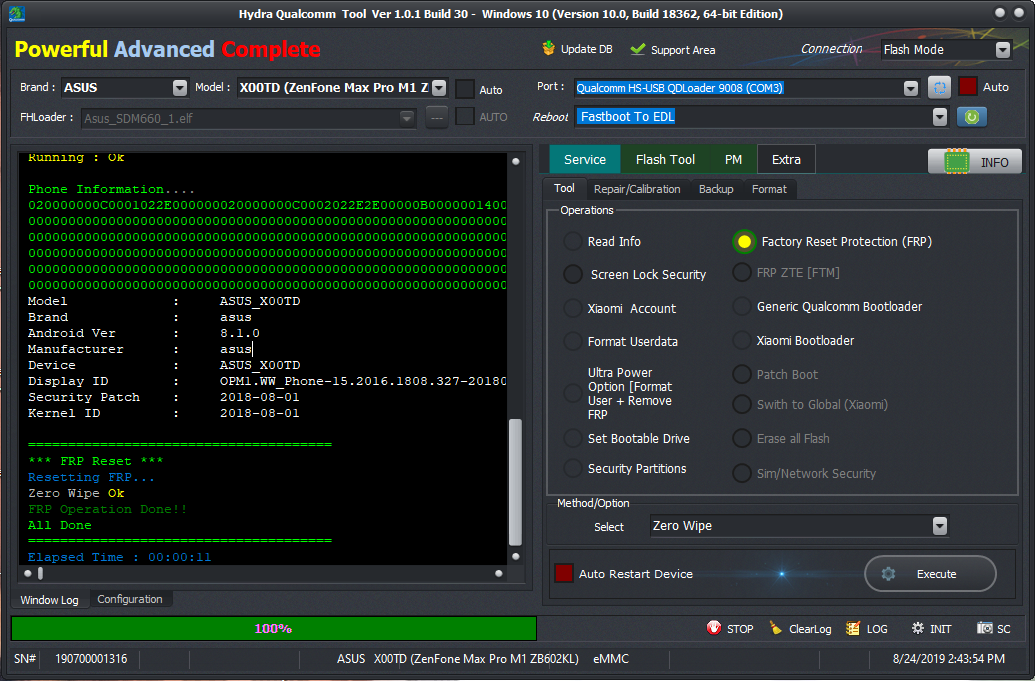Click the Execute button
The width and height of the screenshot is (1035, 681).
[x=930, y=573]
